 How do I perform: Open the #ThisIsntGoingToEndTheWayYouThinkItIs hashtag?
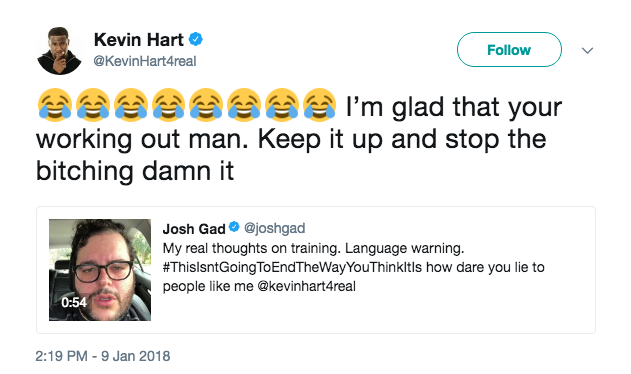coord(292,267)
